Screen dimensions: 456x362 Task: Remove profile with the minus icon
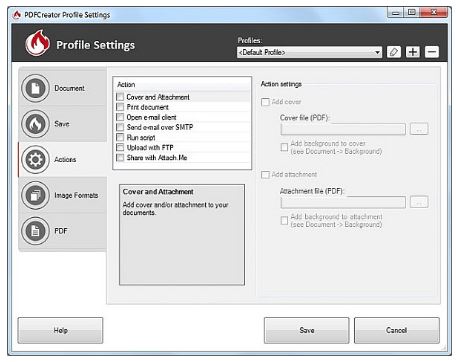[432, 52]
